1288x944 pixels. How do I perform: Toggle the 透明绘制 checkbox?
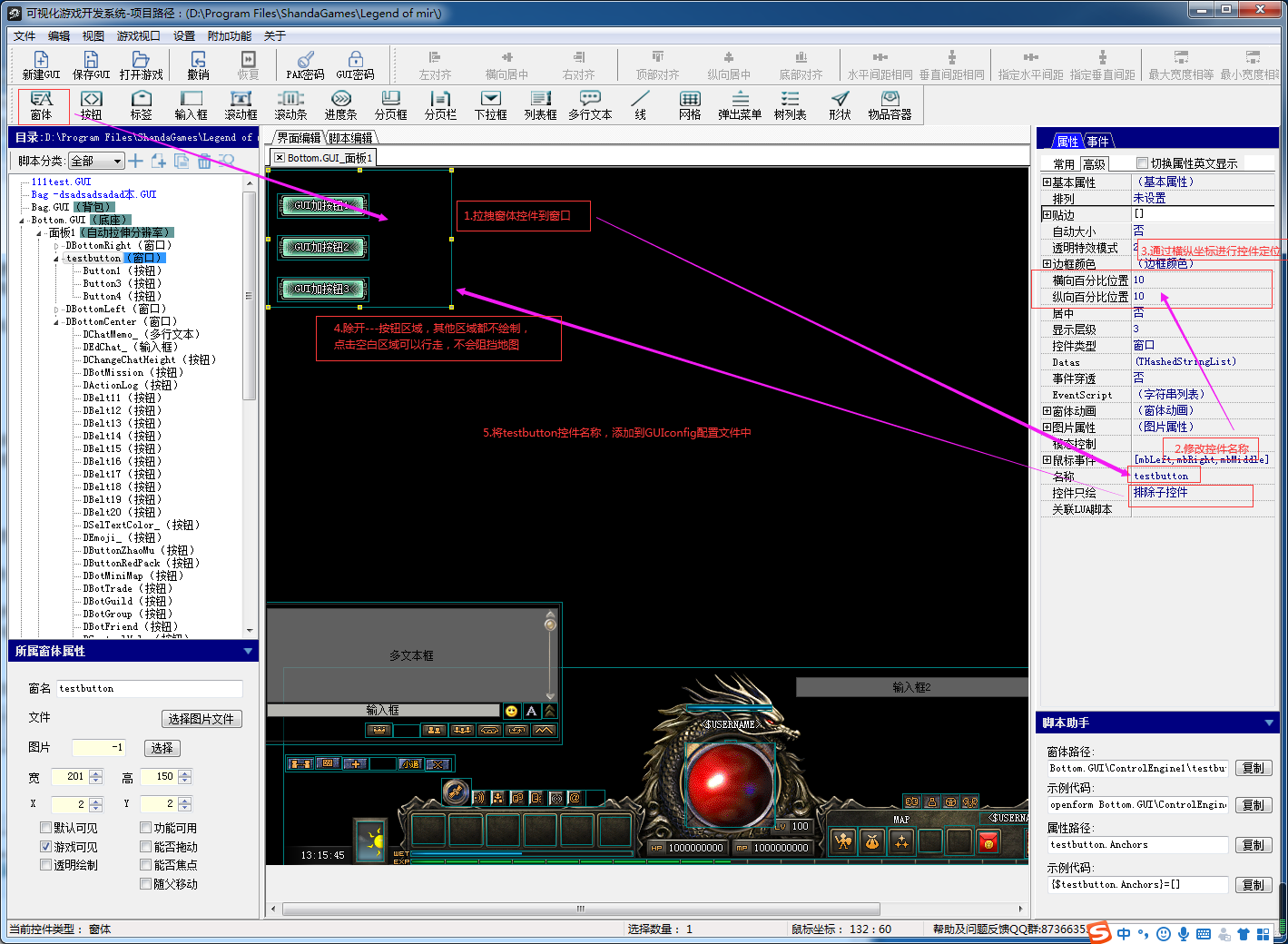click(x=46, y=865)
